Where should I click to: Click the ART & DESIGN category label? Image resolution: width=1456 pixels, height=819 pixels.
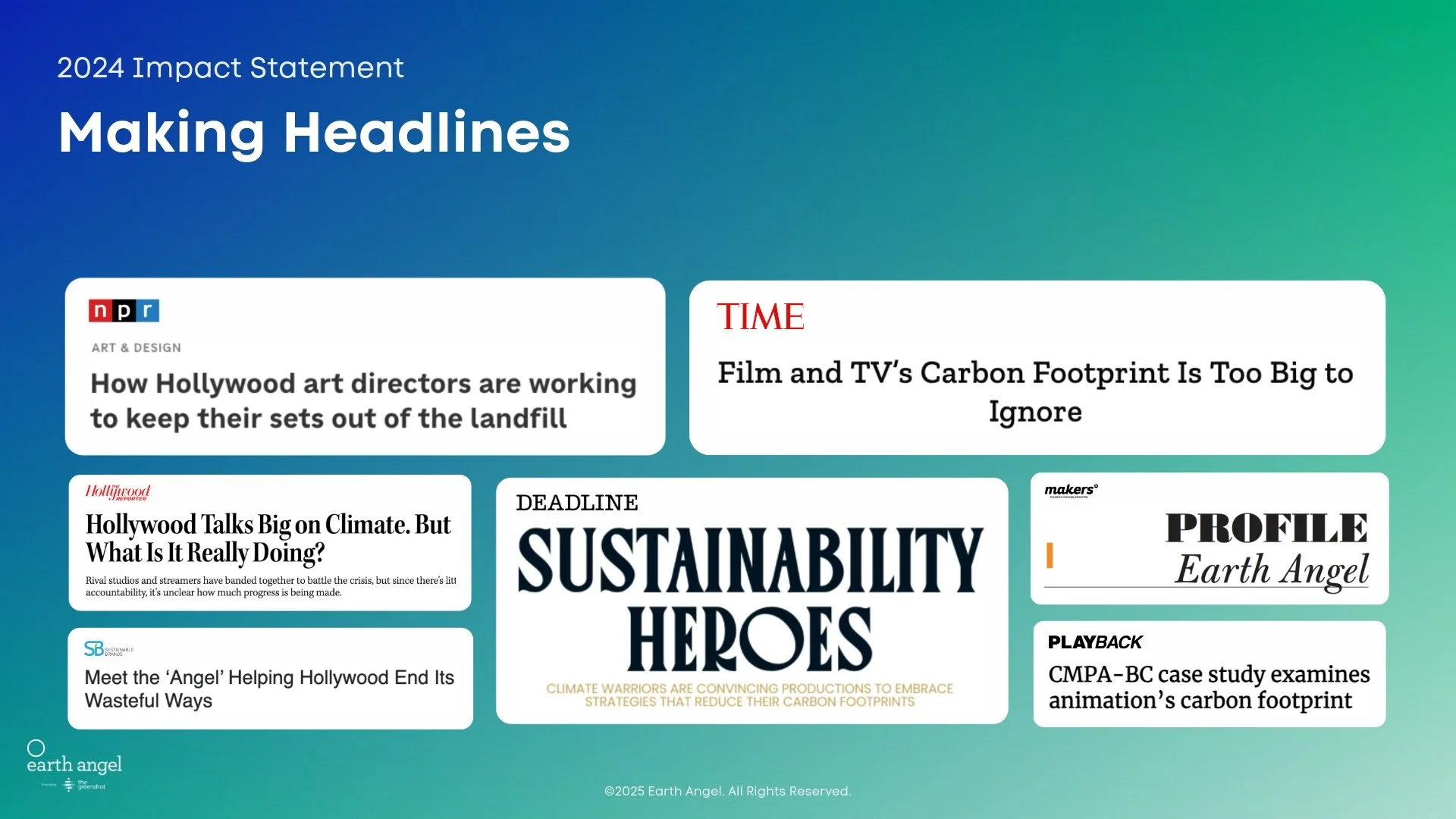pos(136,348)
